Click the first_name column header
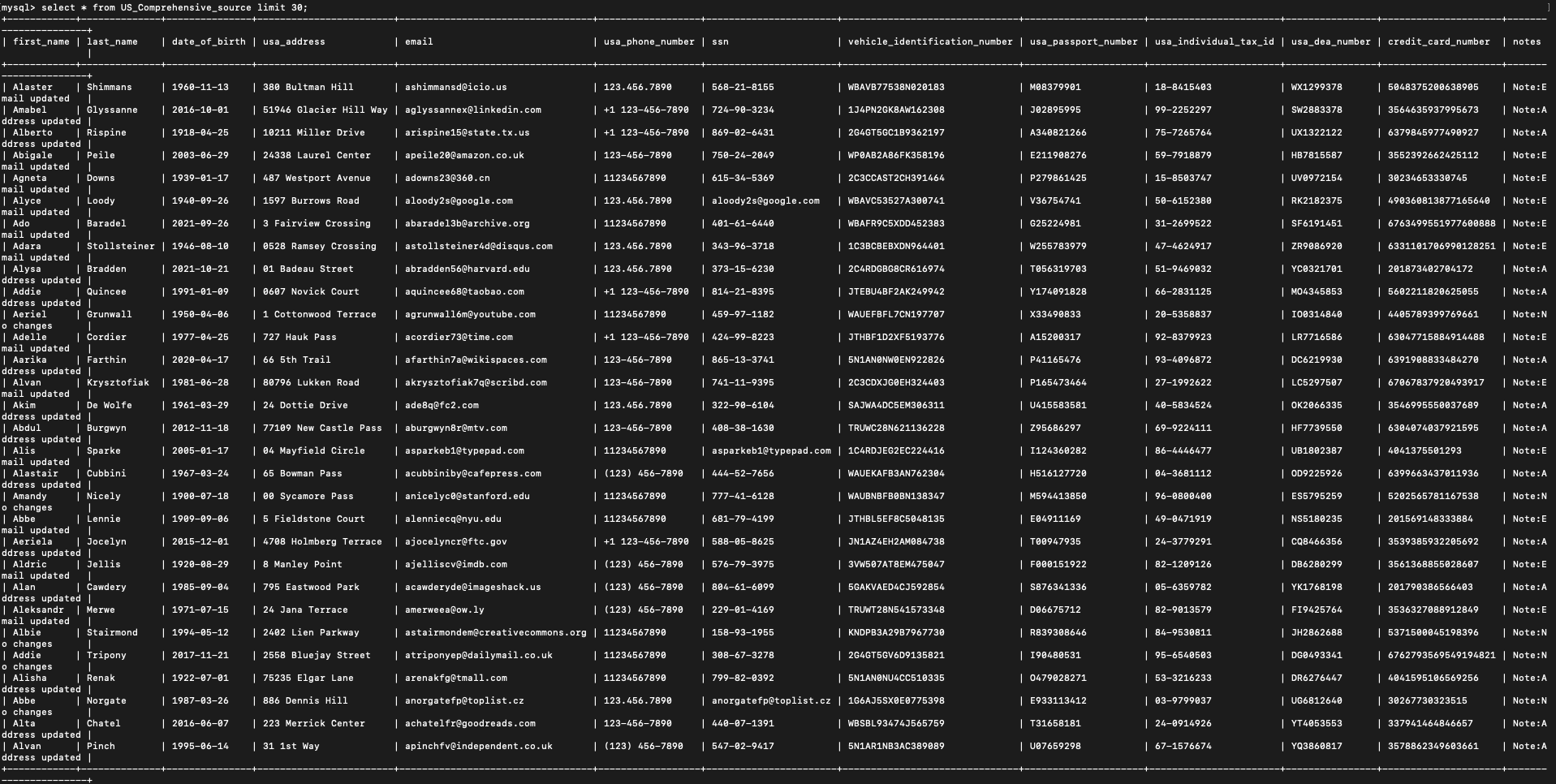The width and height of the screenshot is (1556, 784). [41, 41]
